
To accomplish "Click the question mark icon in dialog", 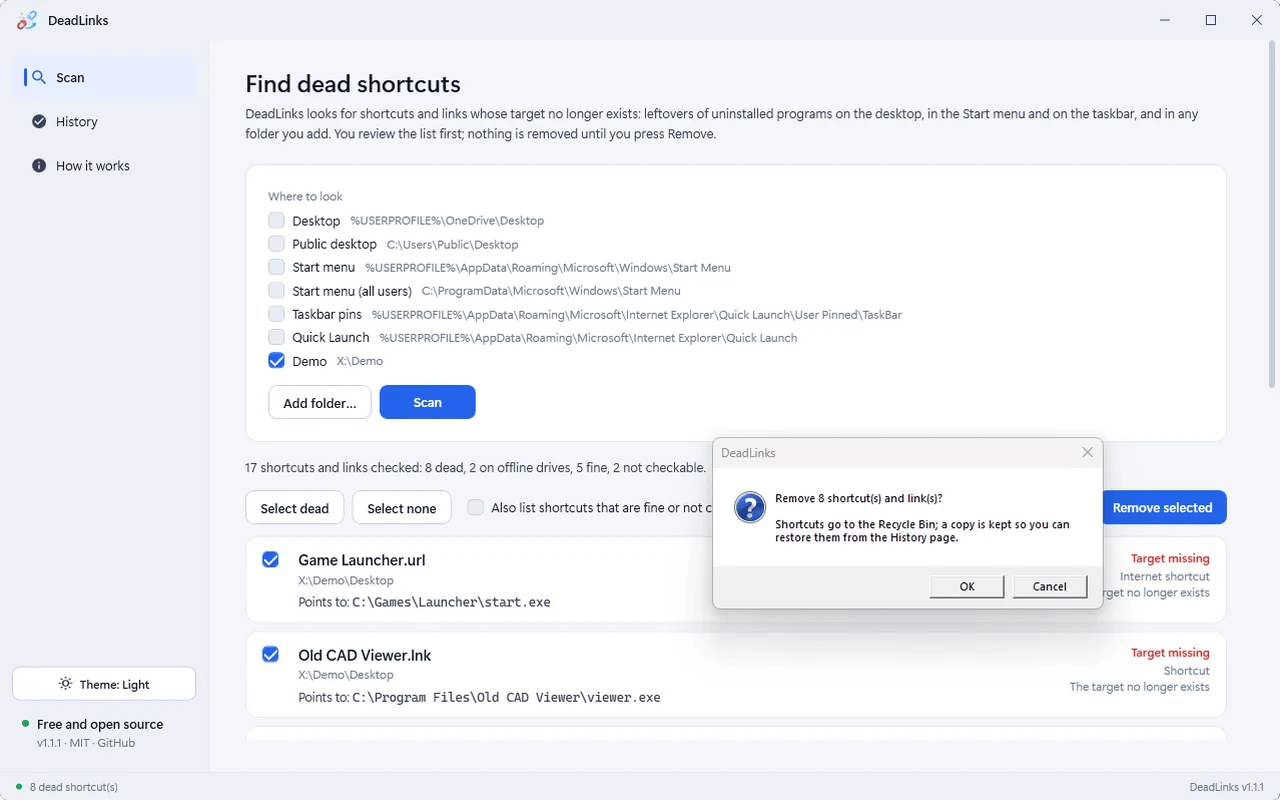I will click(750, 507).
